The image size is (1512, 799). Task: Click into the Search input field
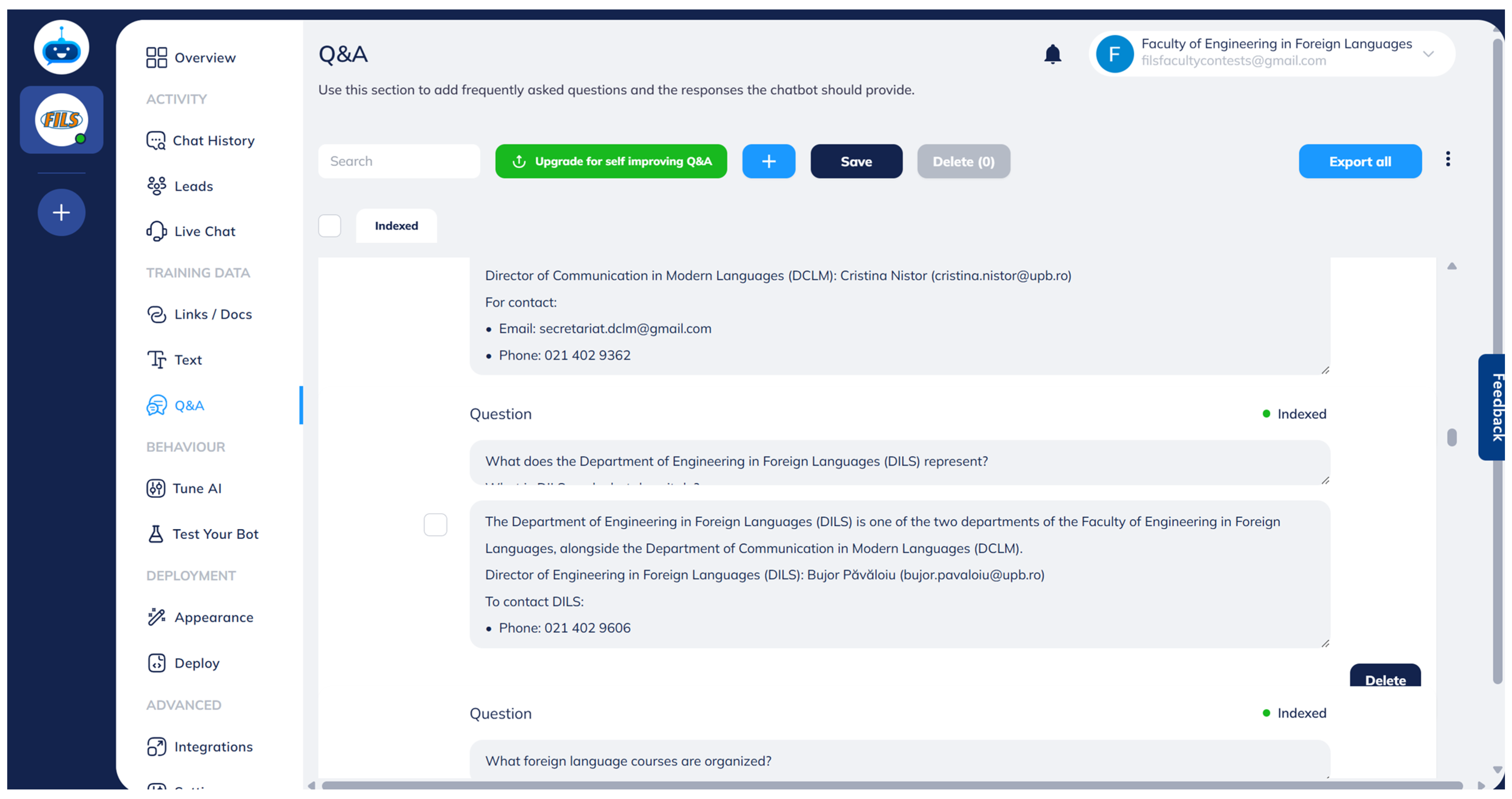(x=398, y=161)
